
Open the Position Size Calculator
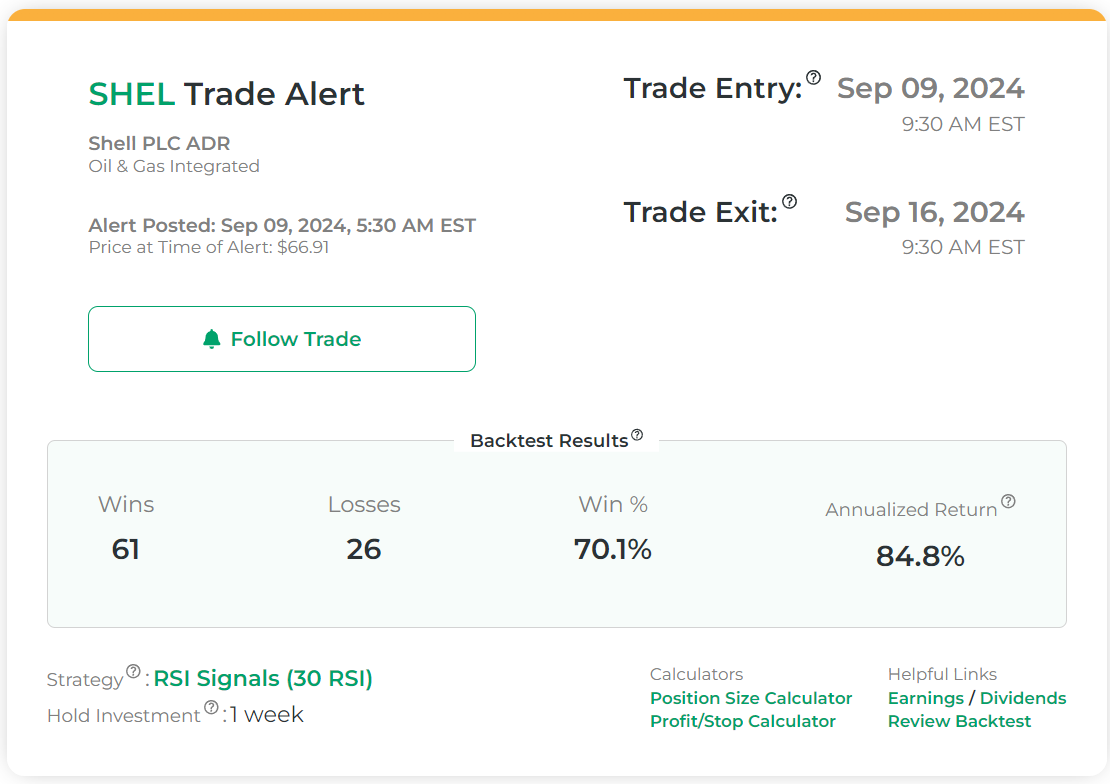(751, 698)
